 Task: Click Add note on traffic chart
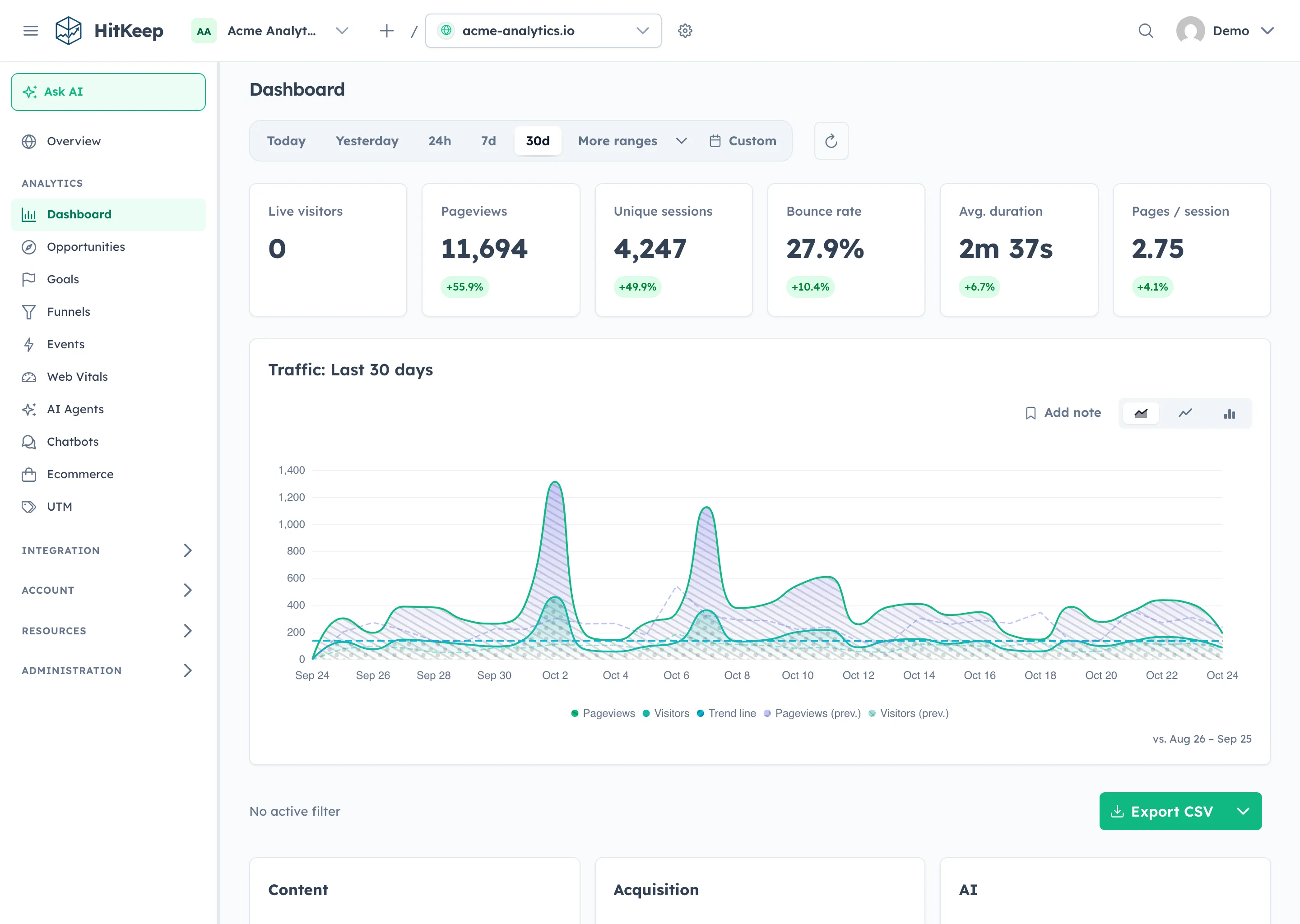click(x=1062, y=412)
